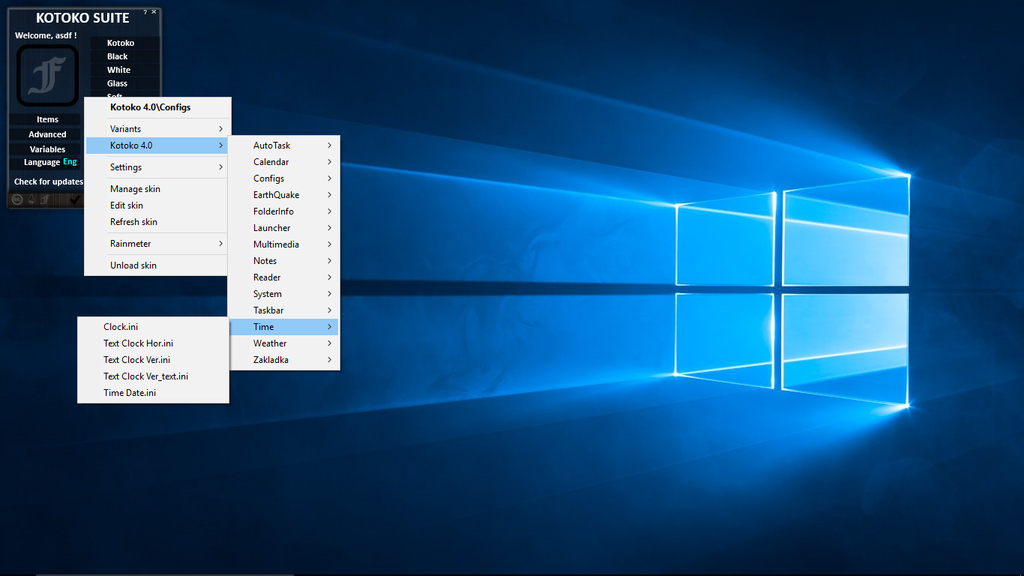The width and height of the screenshot is (1024, 576).
Task: Choose Edit skin from context menu
Action: (x=157, y=205)
